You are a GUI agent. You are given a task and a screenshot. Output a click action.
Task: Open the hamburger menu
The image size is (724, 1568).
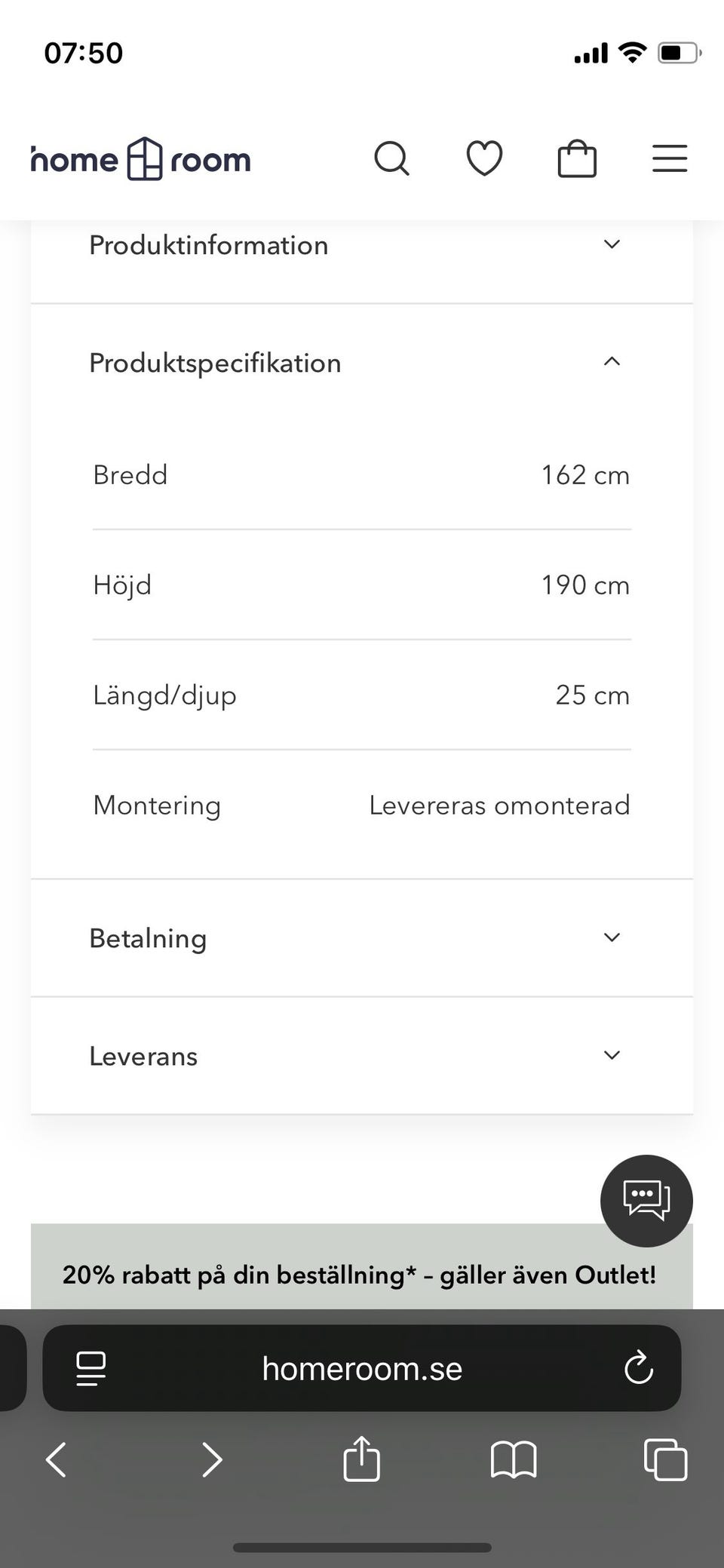click(669, 159)
